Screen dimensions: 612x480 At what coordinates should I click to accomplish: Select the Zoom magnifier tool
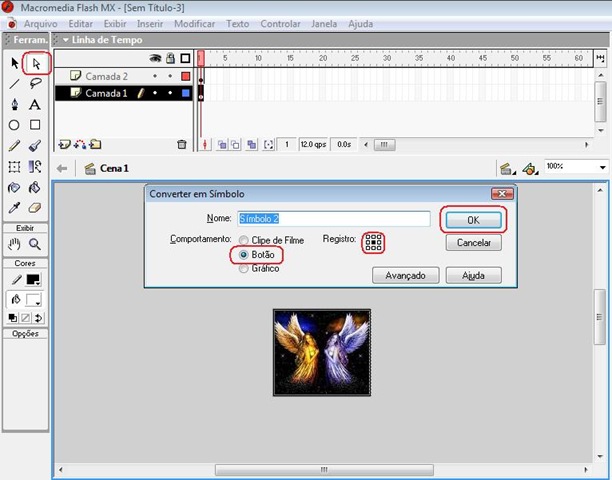click(35, 244)
